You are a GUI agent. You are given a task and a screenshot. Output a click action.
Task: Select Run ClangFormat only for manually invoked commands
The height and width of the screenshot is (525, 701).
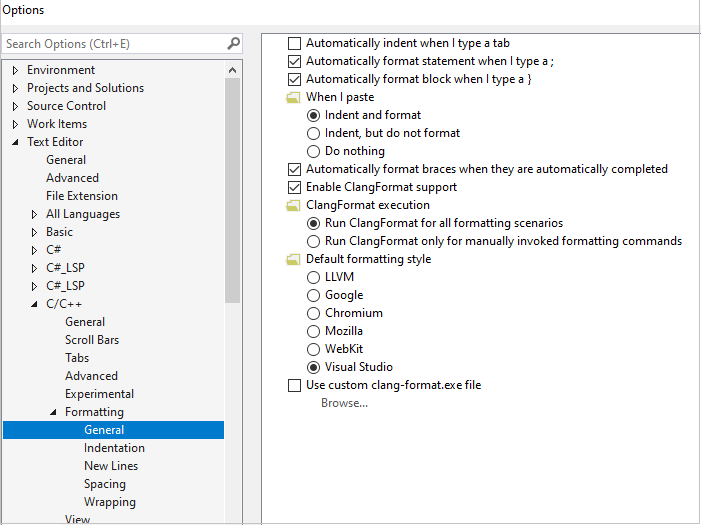tap(313, 241)
